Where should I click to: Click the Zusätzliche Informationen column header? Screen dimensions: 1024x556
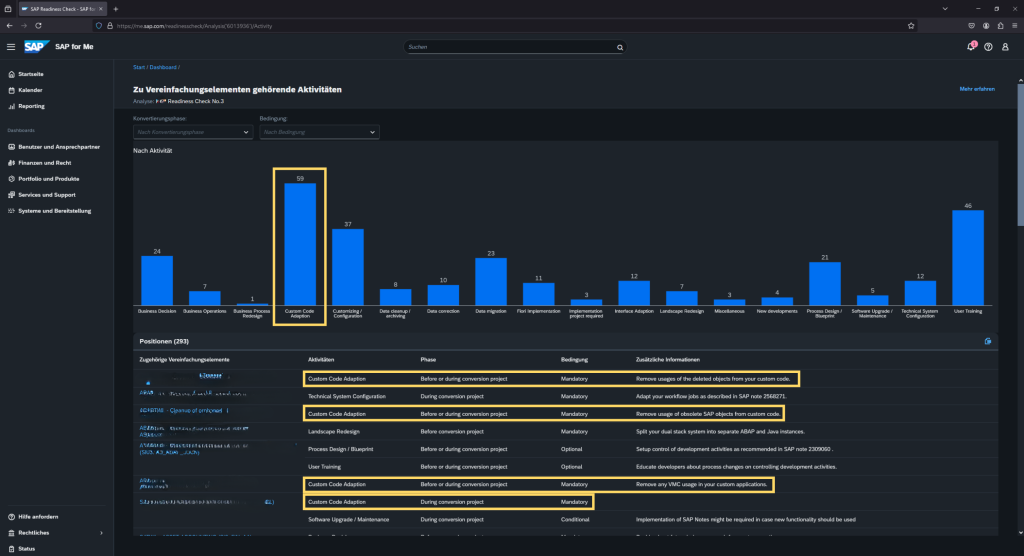click(x=667, y=359)
